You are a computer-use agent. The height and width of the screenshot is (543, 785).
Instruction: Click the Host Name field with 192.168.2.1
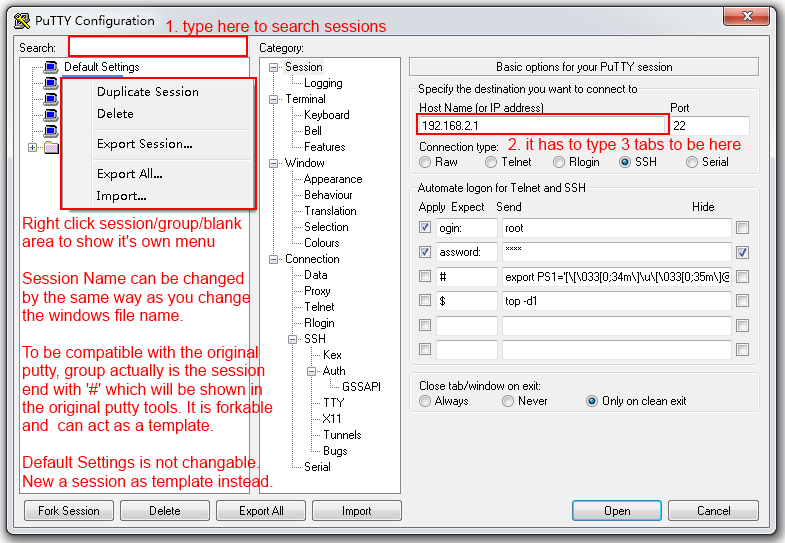[543, 125]
